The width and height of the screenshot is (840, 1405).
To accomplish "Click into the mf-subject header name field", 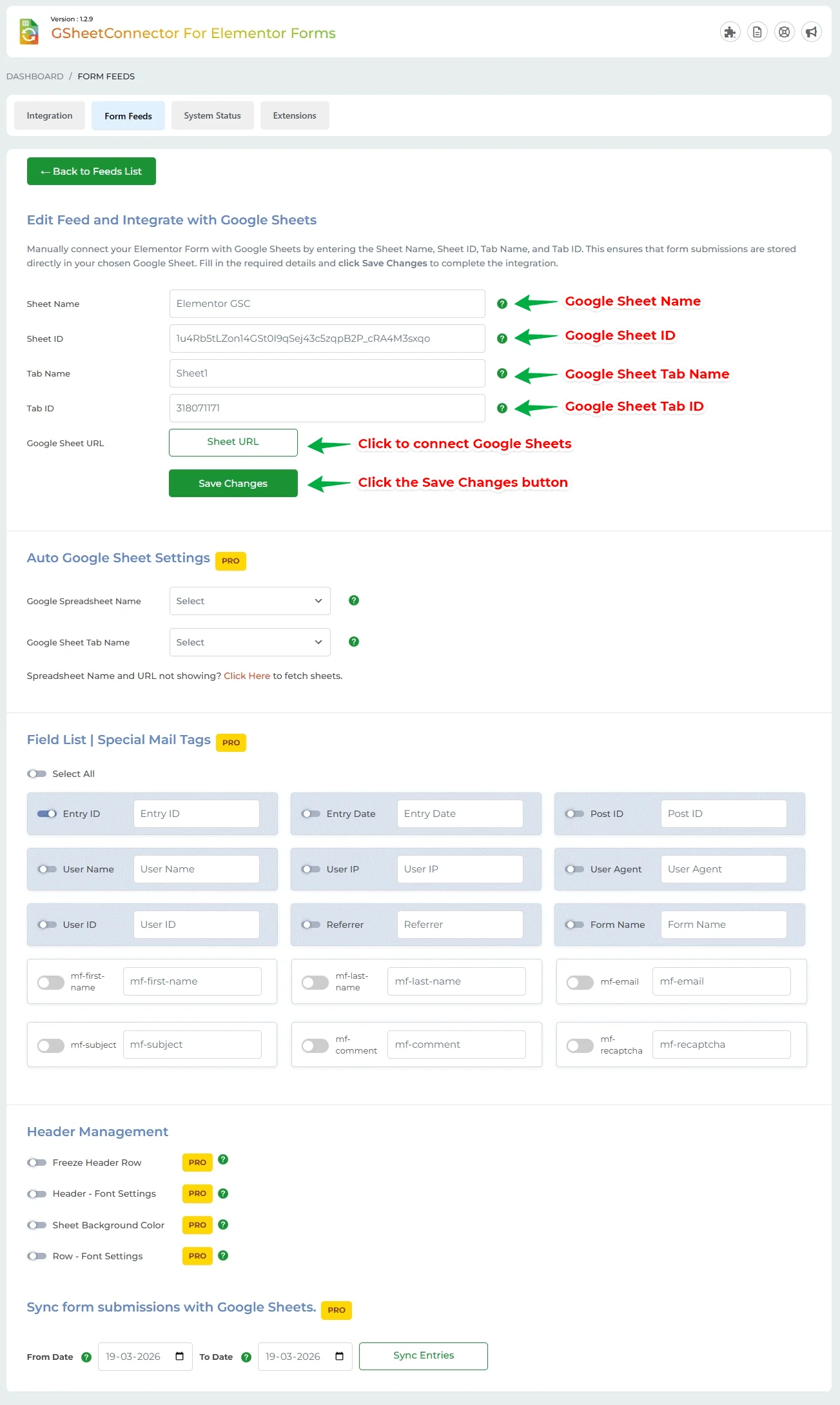I will [x=192, y=1045].
